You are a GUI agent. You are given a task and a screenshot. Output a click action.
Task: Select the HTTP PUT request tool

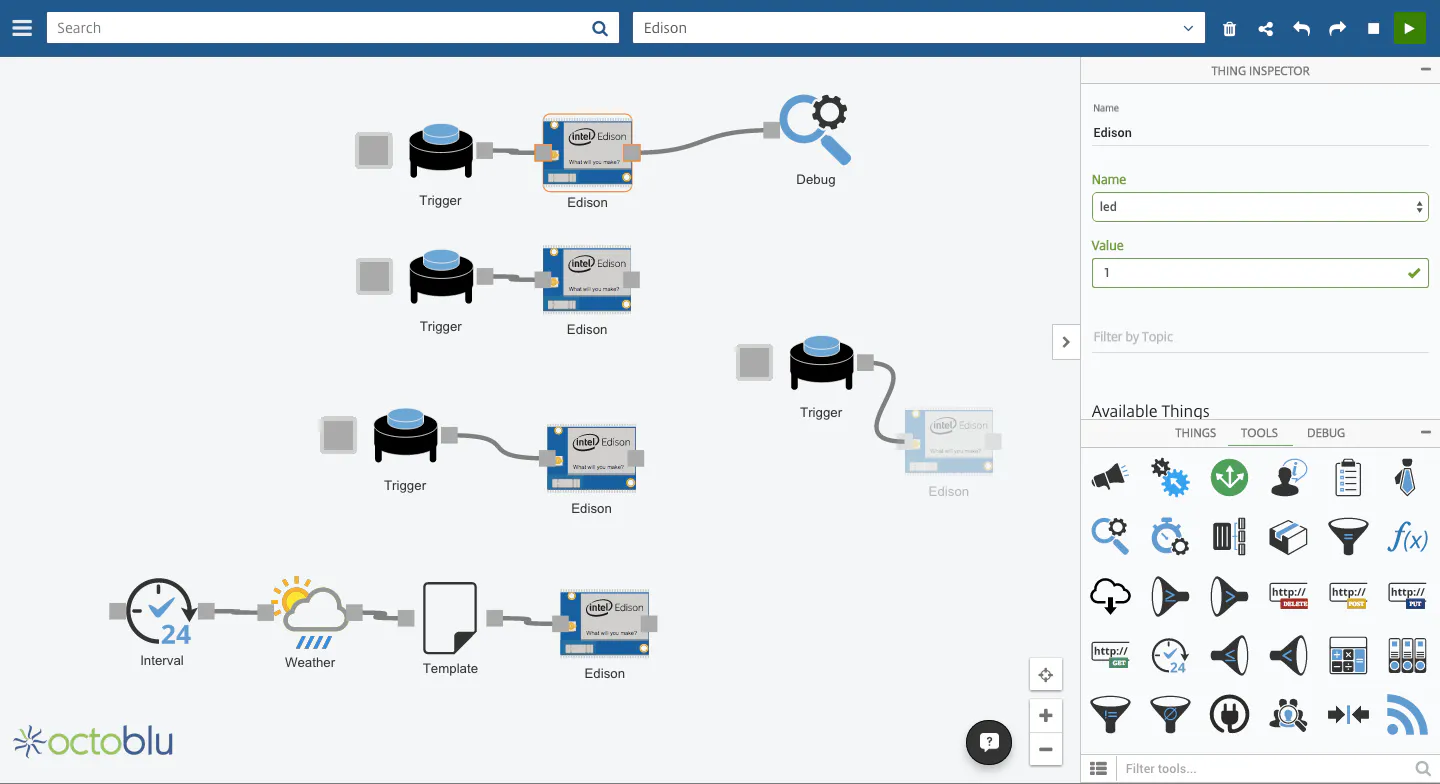(x=1407, y=596)
